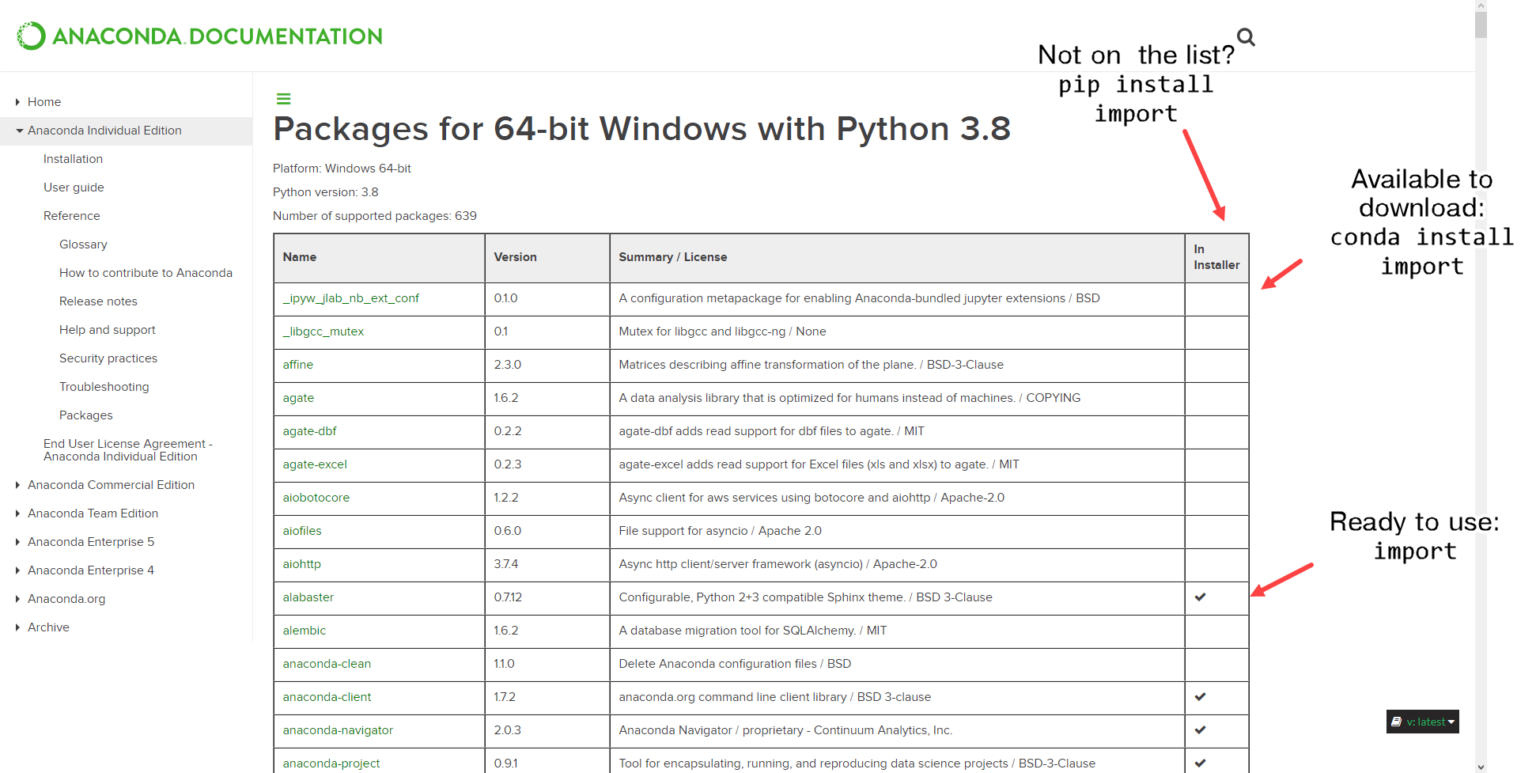
Task: Go to Packages in the sidebar
Action: click(86, 415)
